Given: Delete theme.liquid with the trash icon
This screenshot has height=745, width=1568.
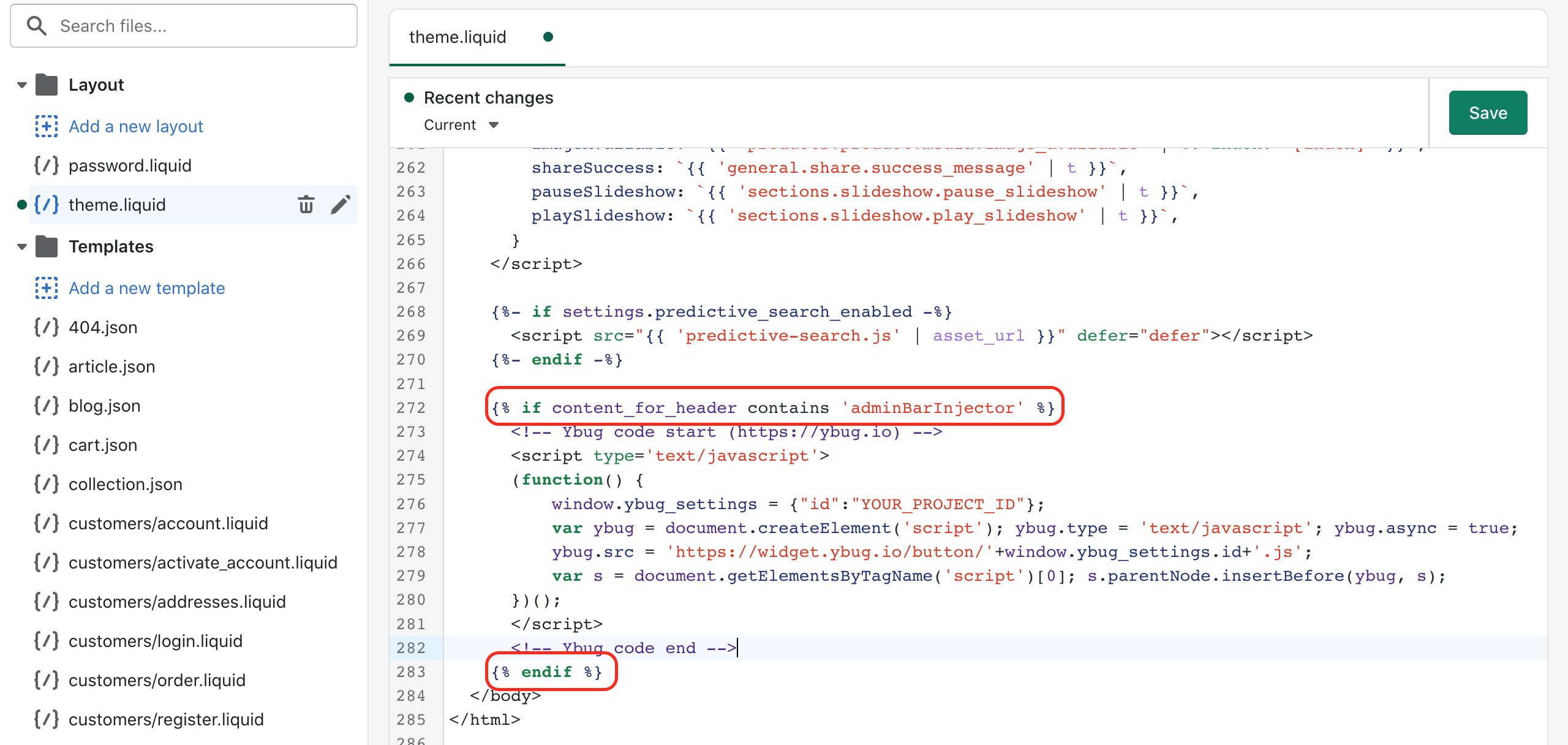Looking at the screenshot, I should pyautogui.click(x=306, y=205).
